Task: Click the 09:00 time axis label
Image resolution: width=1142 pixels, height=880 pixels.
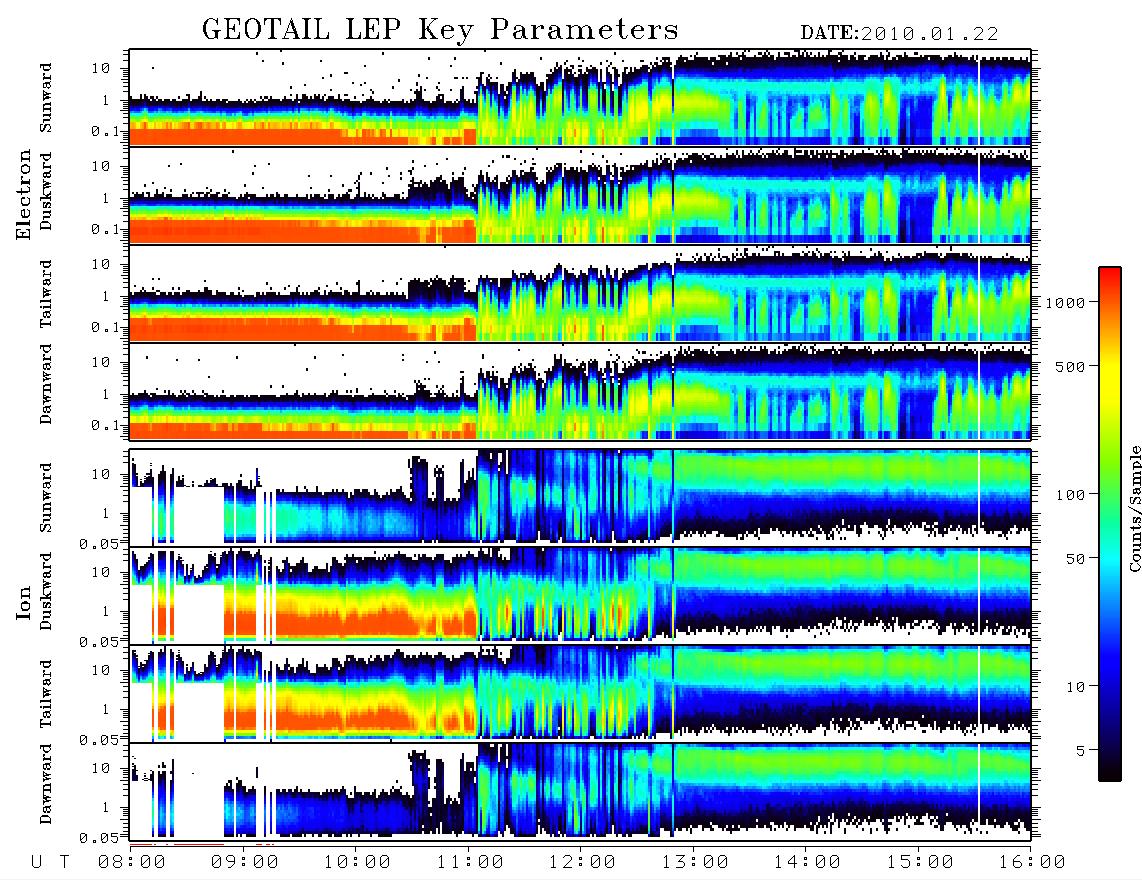Action: click(x=245, y=862)
